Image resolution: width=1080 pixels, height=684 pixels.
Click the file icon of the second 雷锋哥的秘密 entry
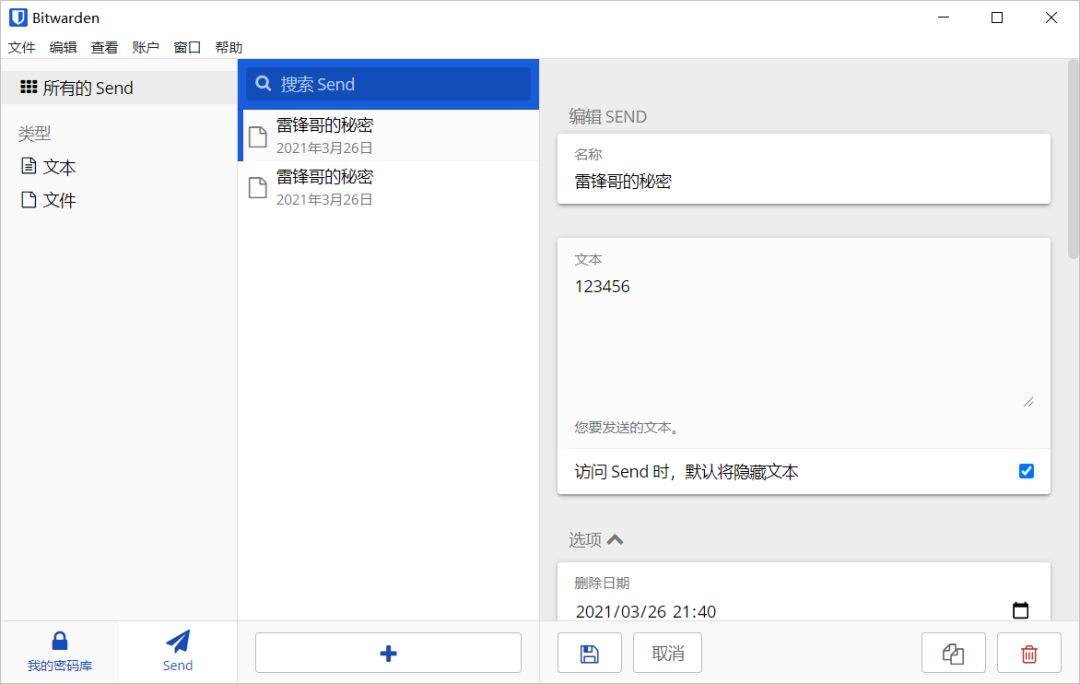pyautogui.click(x=258, y=187)
